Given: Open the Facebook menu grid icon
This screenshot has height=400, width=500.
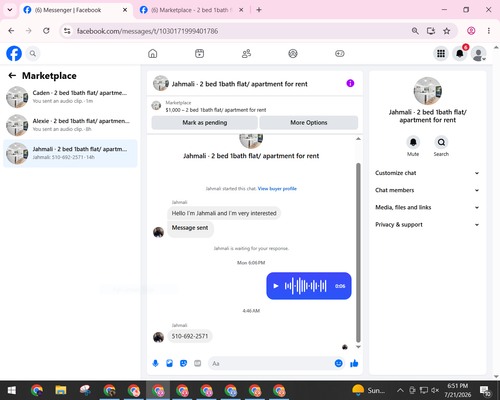Looking at the screenshot, I should pos(441,53).
